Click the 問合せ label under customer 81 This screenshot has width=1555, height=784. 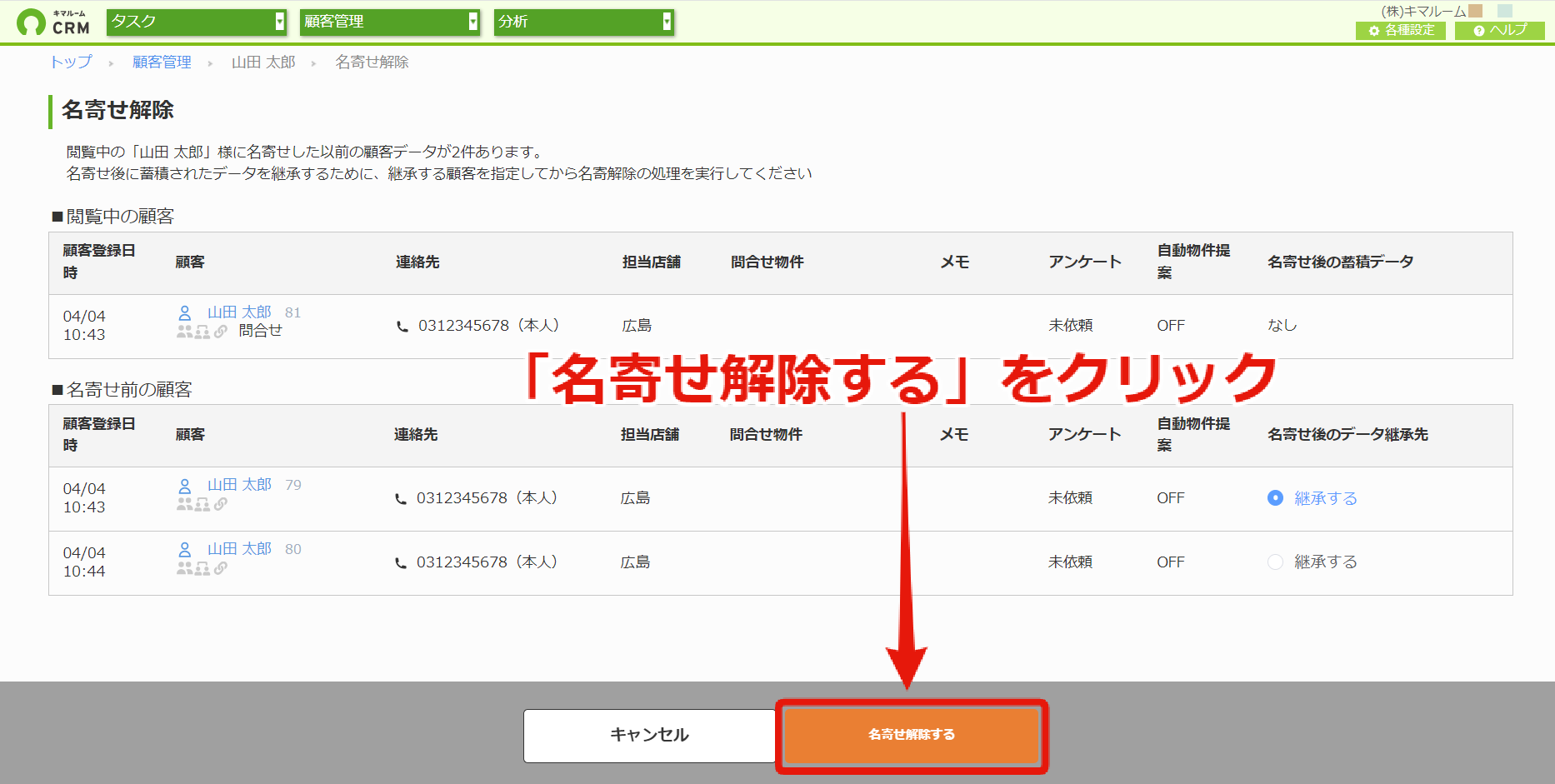[260, 330]
